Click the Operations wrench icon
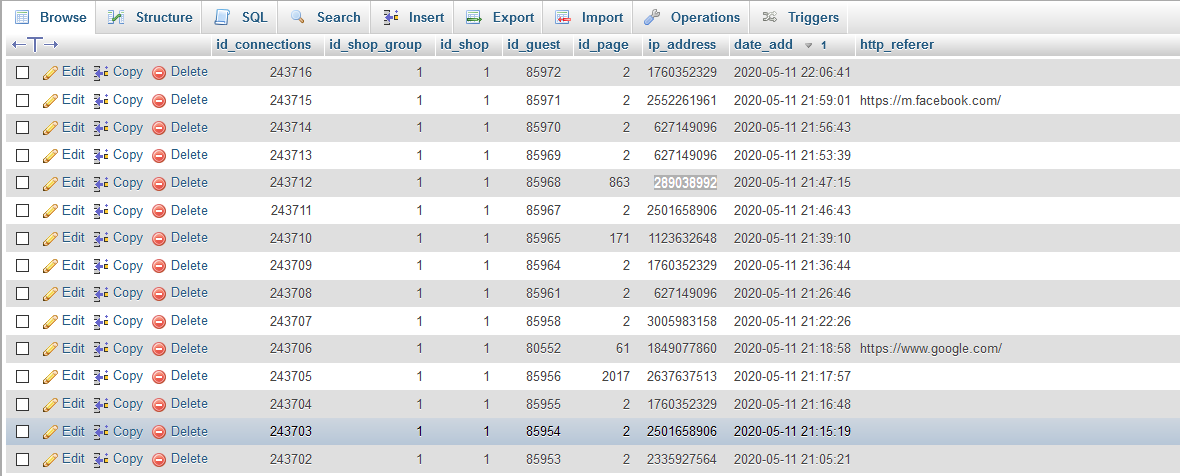This screenshot has width=1180, height=476. [x=653, y=17]
